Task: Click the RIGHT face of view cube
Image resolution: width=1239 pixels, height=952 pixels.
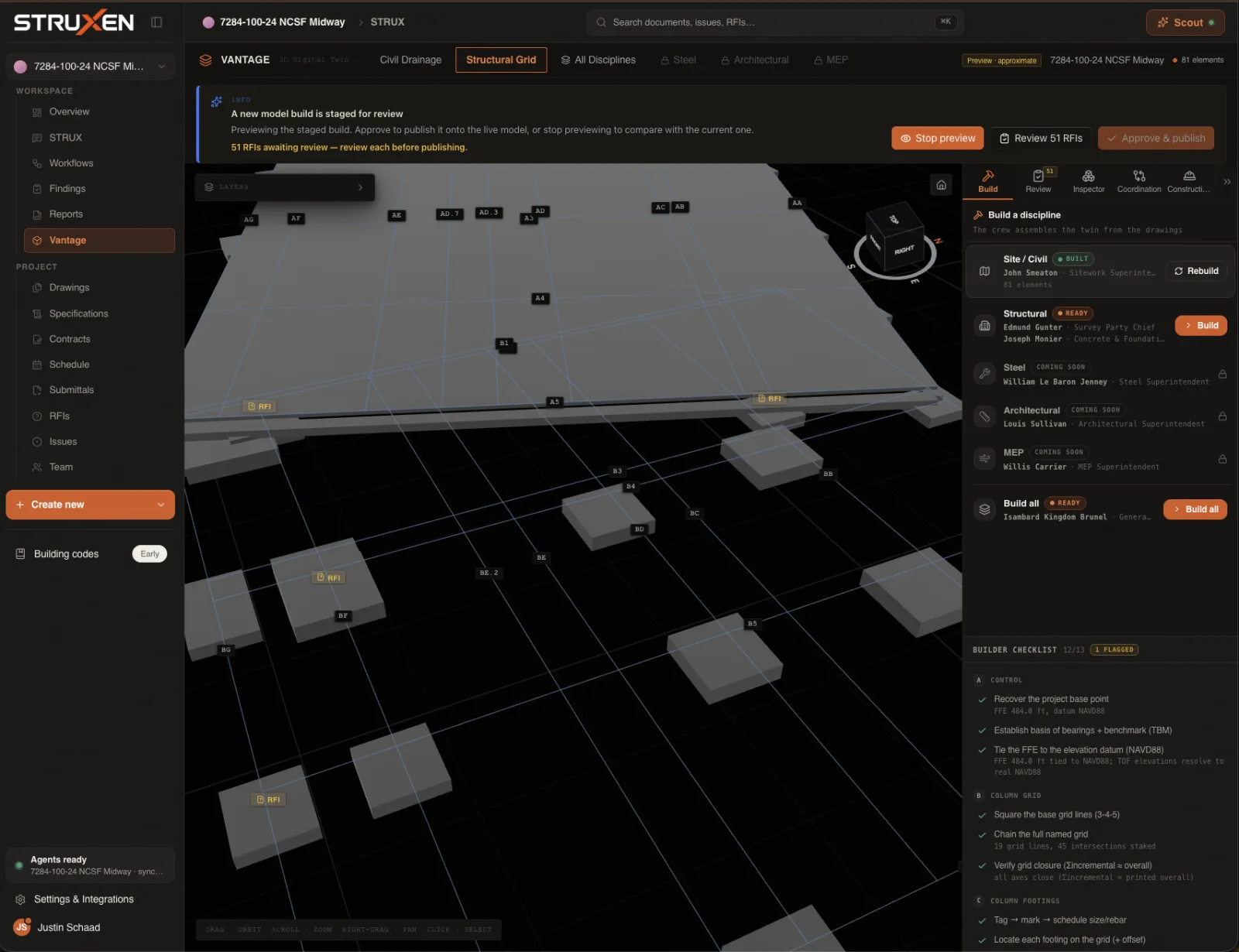Action: click(x=904, y=250)
